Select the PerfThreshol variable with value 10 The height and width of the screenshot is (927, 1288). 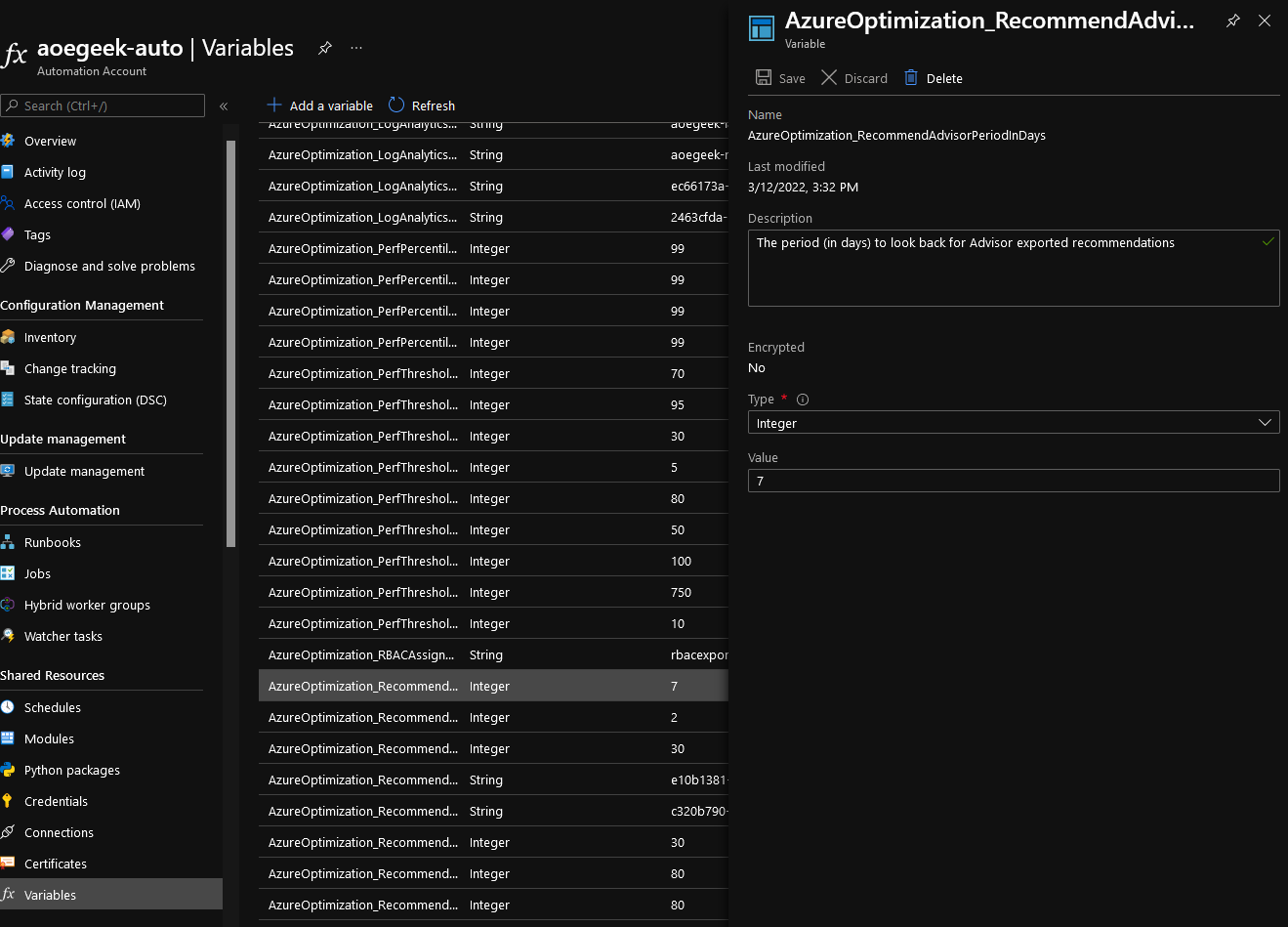pos(493,623)
